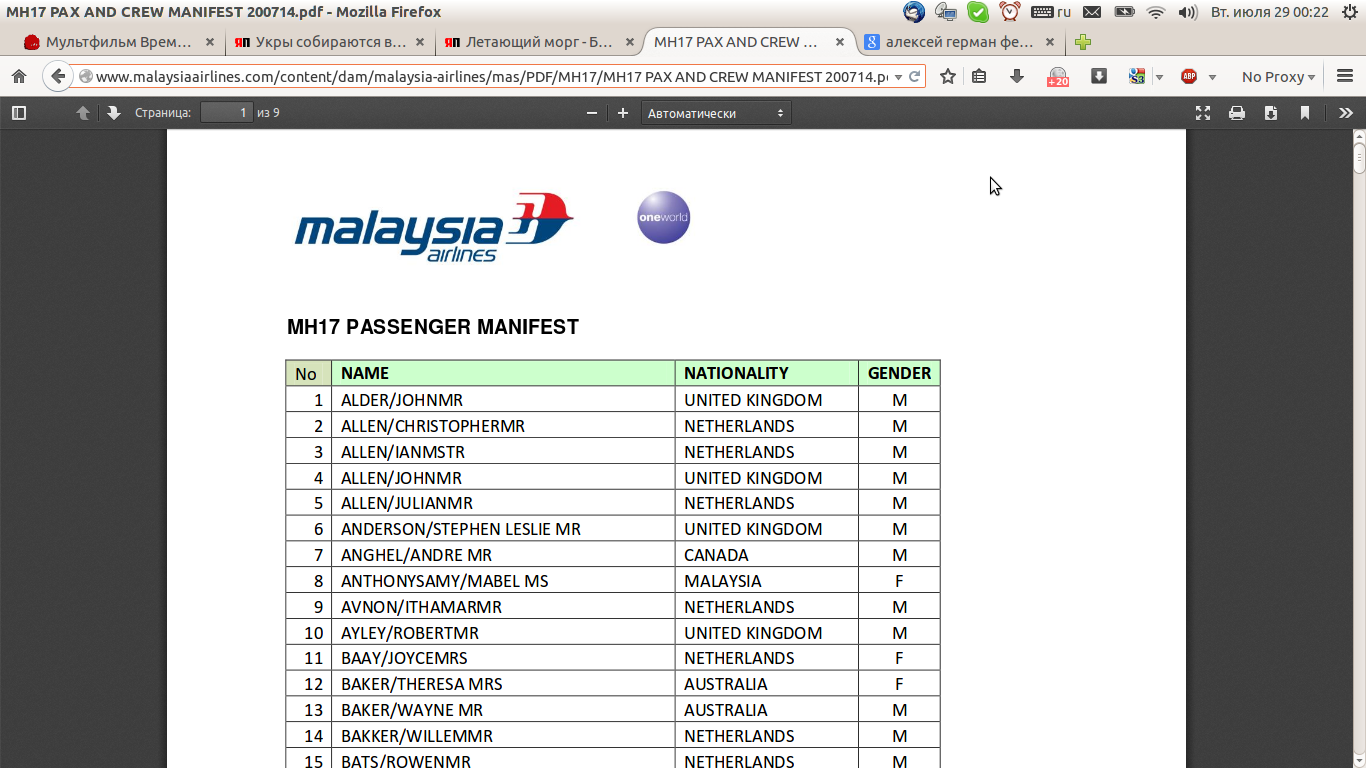Open the system volume indicator

[1187, 12]
